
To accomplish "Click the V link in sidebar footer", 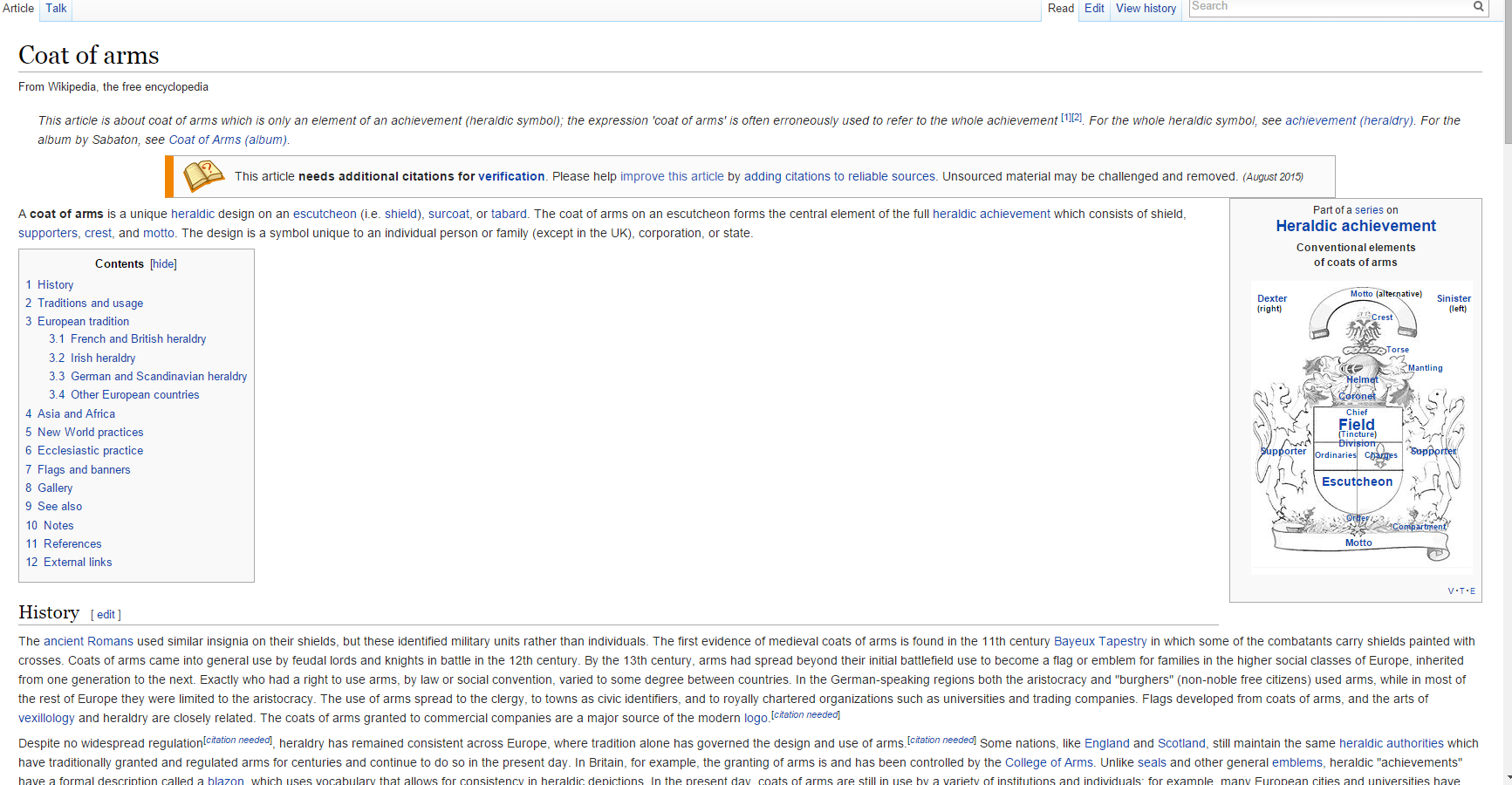I will point(1451,591).
